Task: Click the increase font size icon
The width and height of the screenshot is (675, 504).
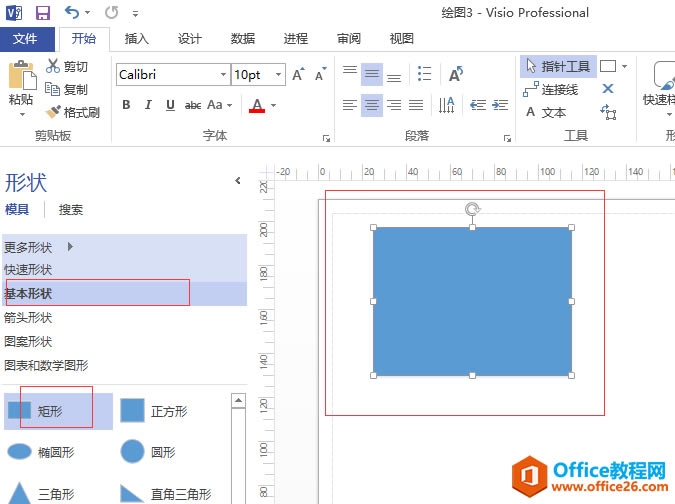Action: pos(298,74)
